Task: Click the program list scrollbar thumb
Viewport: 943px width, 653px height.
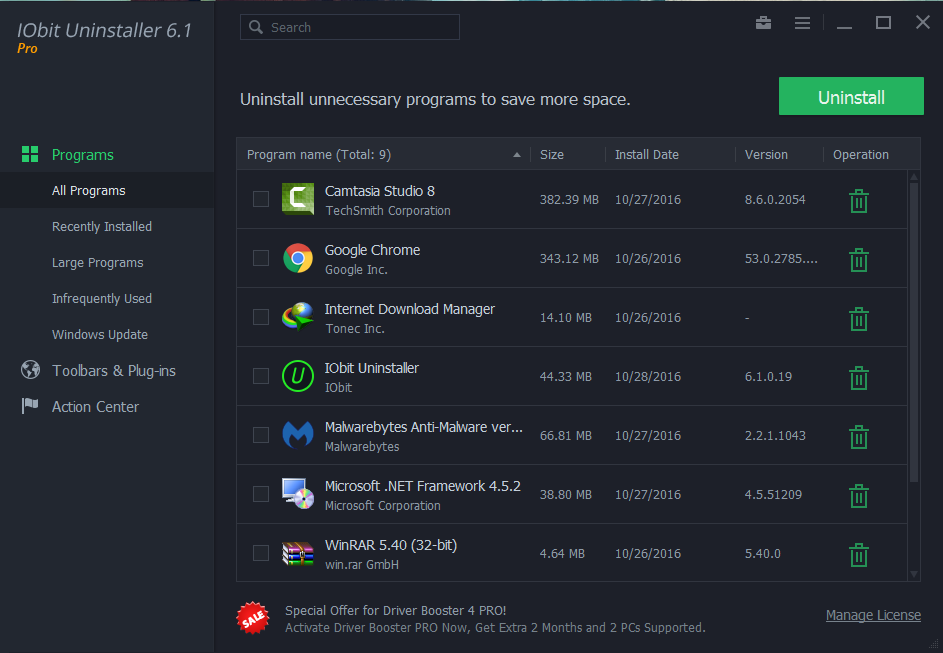Action: point(914,332)
